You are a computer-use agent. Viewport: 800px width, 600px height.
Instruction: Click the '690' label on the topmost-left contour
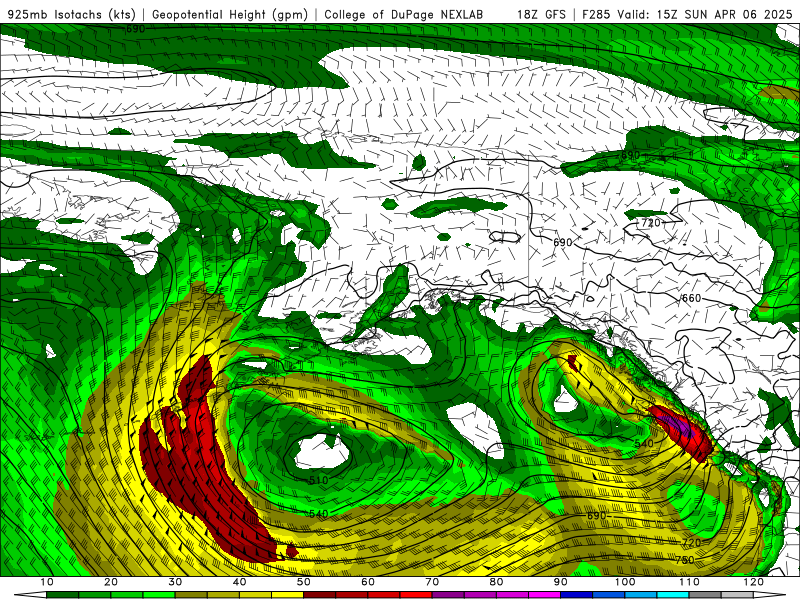coord(135,29)
